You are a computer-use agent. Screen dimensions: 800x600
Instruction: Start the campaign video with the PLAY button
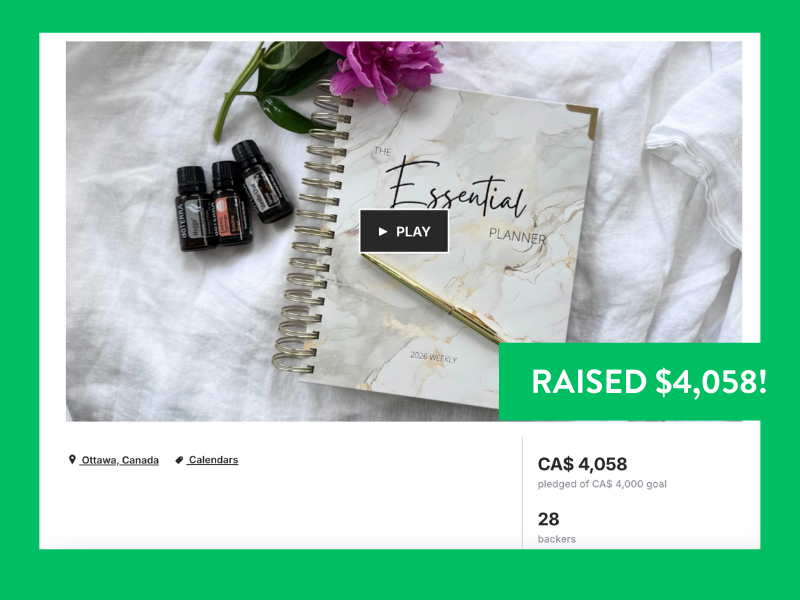pos(404,231)
